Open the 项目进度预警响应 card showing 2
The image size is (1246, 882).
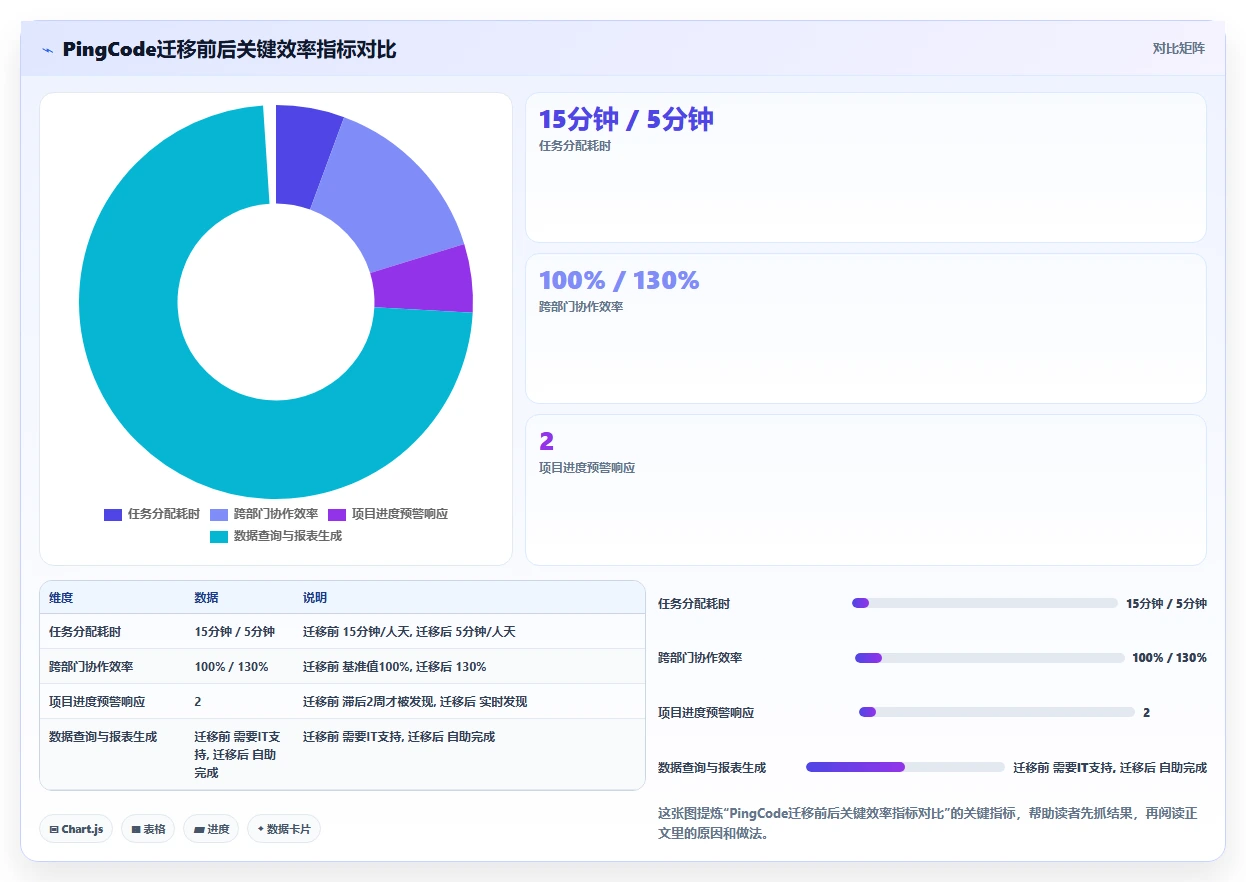866,490
